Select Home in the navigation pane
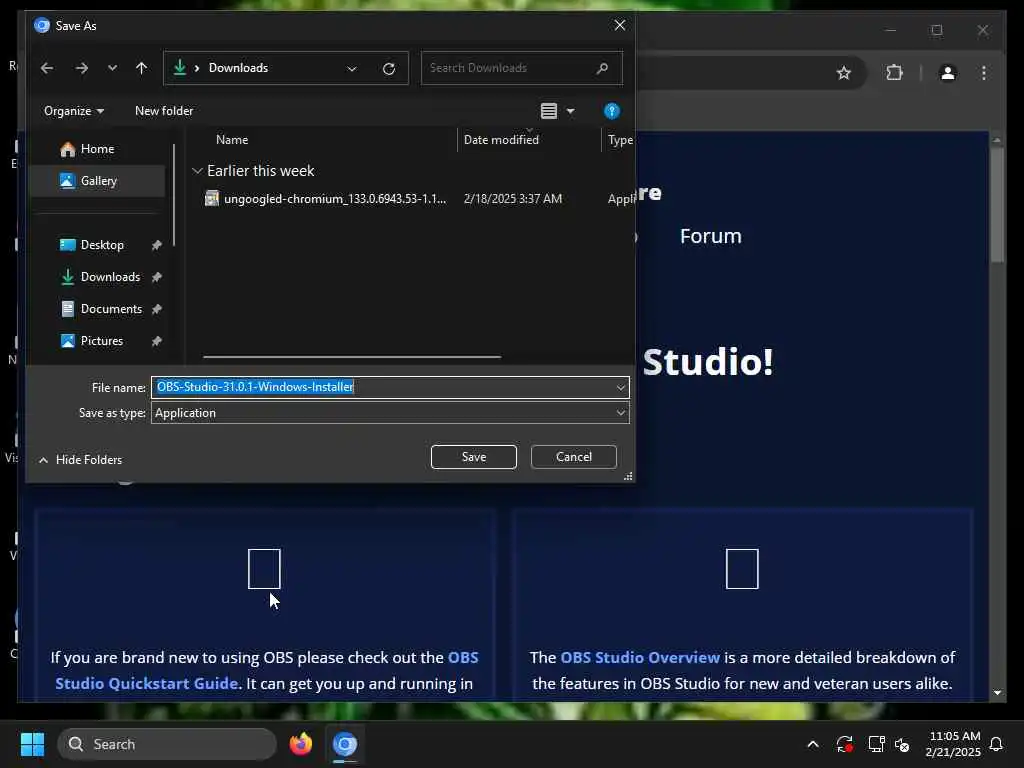Image resolution: width=1024 pixels, height=768 pixels. 97,149
